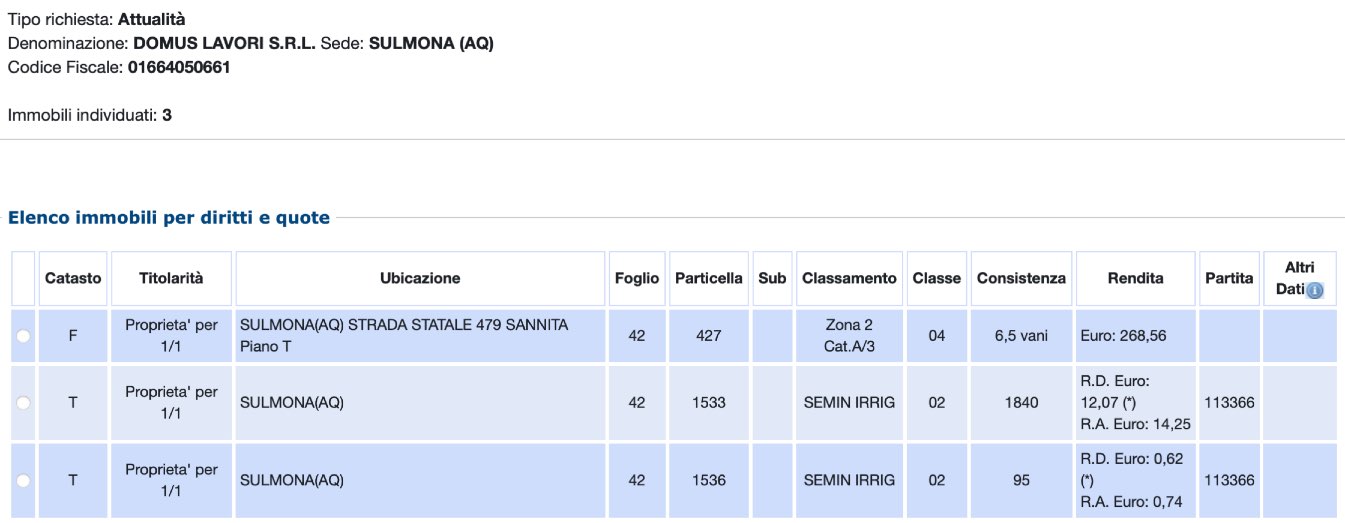Click the Classamento column header
Viewport: 1345px width, 523px height.
849,278
